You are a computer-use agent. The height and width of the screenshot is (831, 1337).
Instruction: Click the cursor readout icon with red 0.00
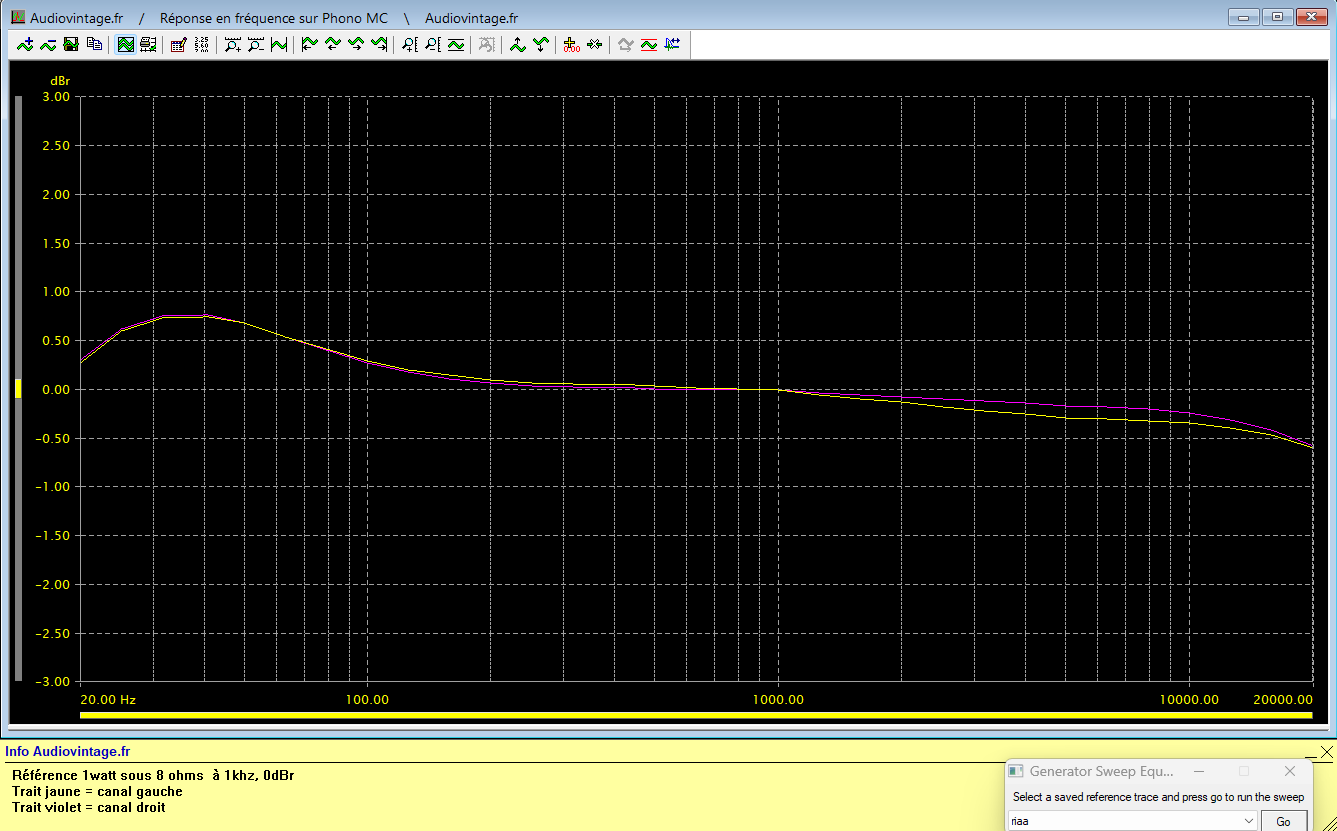(x=572, y=44)
